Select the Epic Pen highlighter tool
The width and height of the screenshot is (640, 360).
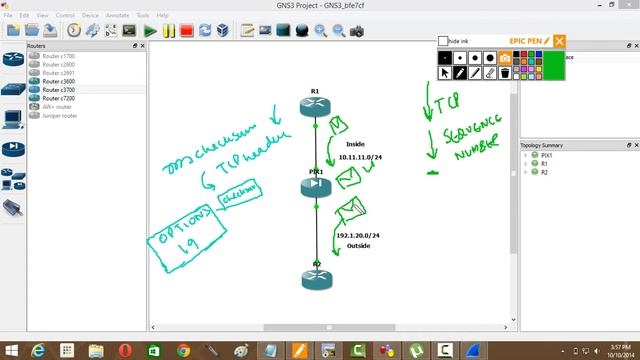475,73
